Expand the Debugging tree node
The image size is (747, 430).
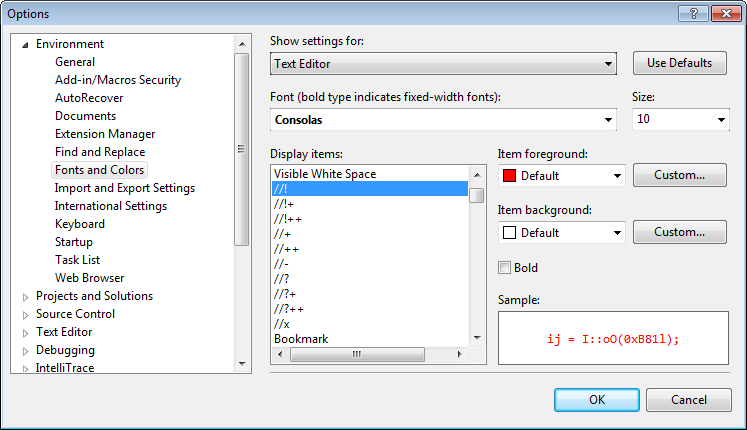point(26,350)
